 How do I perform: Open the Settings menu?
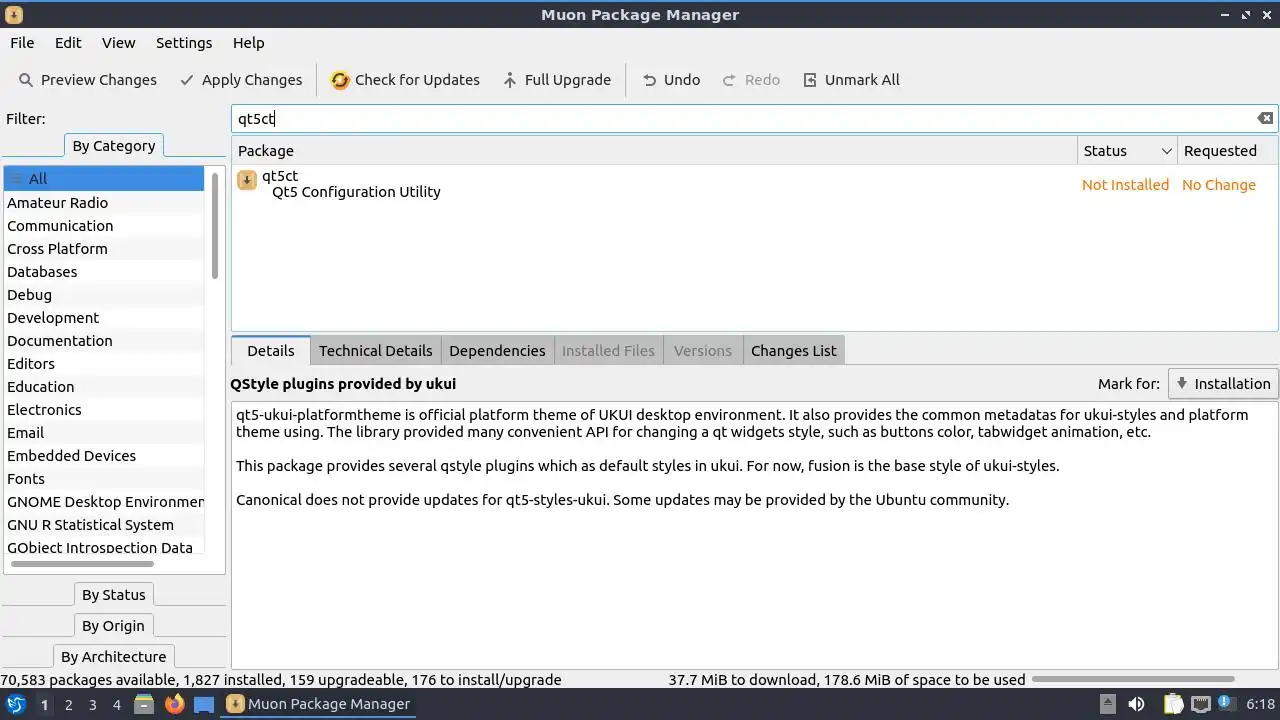point(184,43)
